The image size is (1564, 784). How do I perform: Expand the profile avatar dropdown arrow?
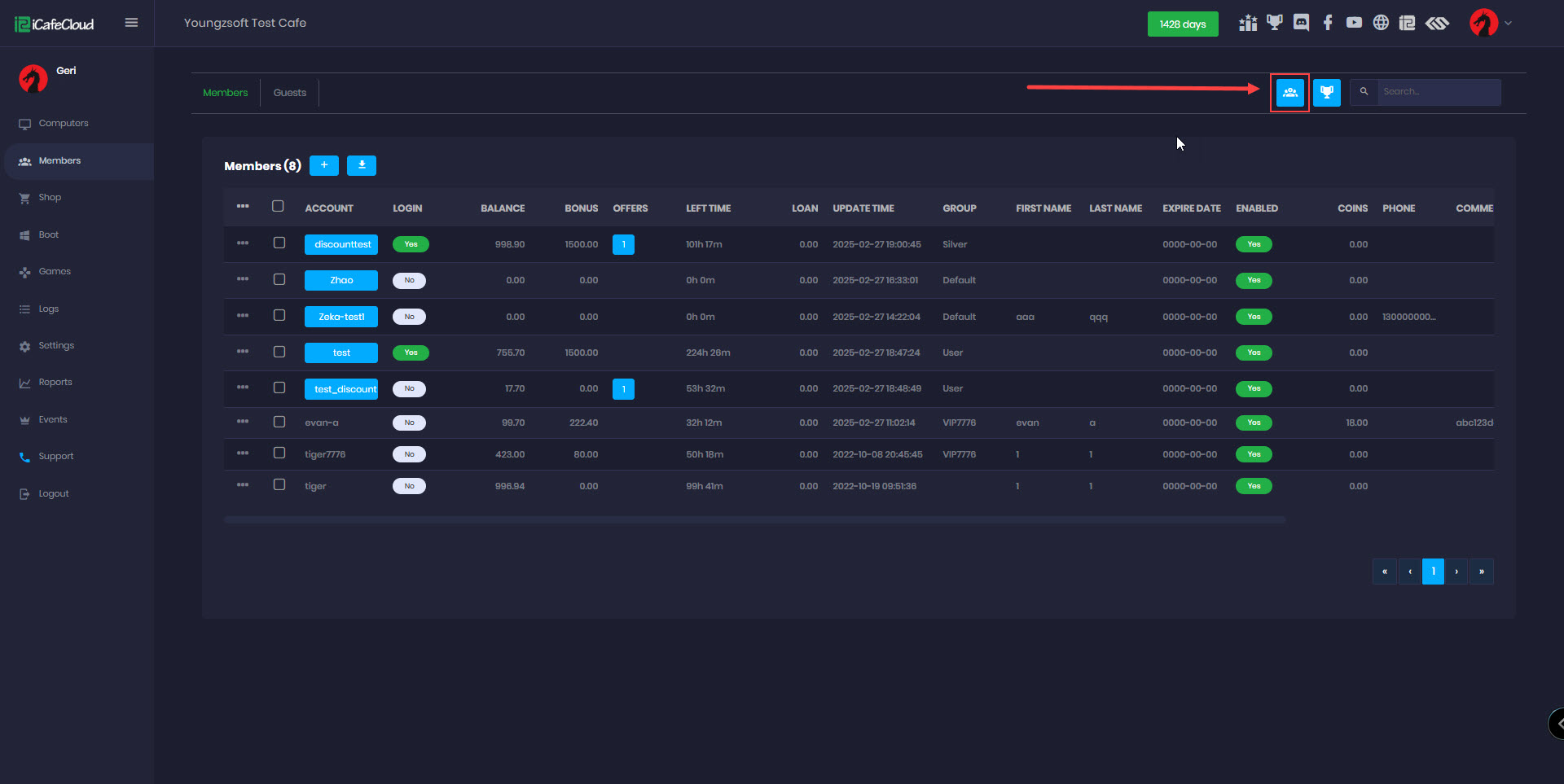[x=1508, y=23]
